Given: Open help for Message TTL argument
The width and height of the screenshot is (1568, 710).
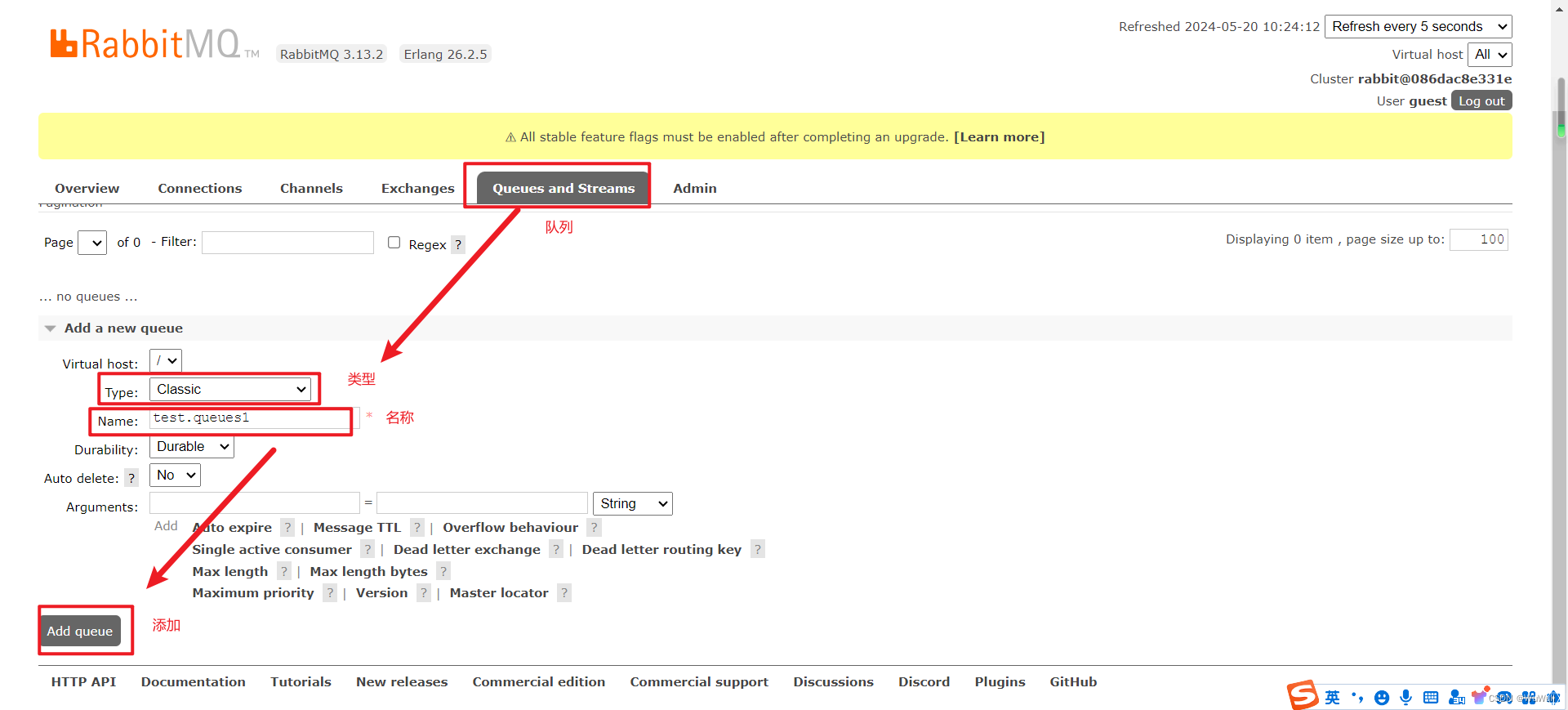Looking at the screenshot, I should (x=417, y=527).
